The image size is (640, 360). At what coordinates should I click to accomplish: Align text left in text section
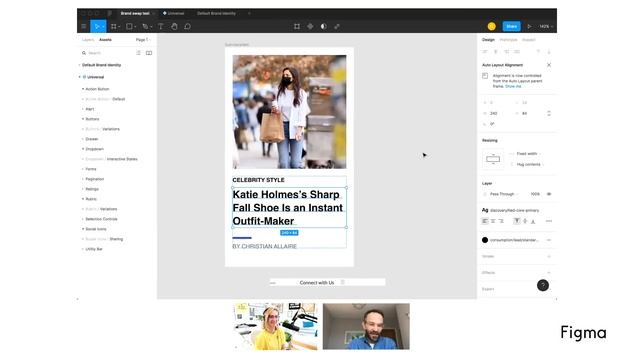tap(485, 221)
